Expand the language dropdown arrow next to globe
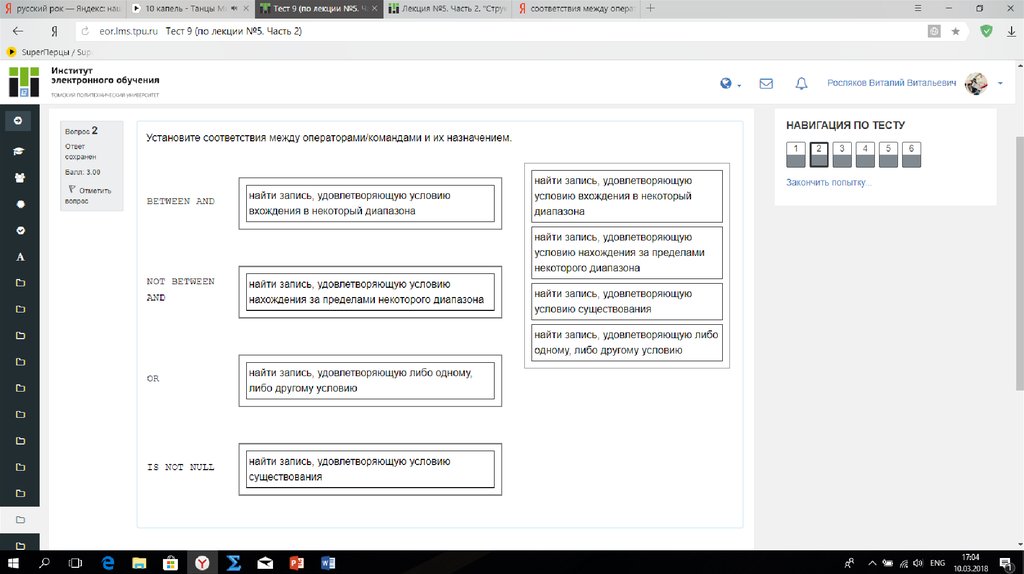The height and width of the screenshot is (574, 1024). click(739, 86)
